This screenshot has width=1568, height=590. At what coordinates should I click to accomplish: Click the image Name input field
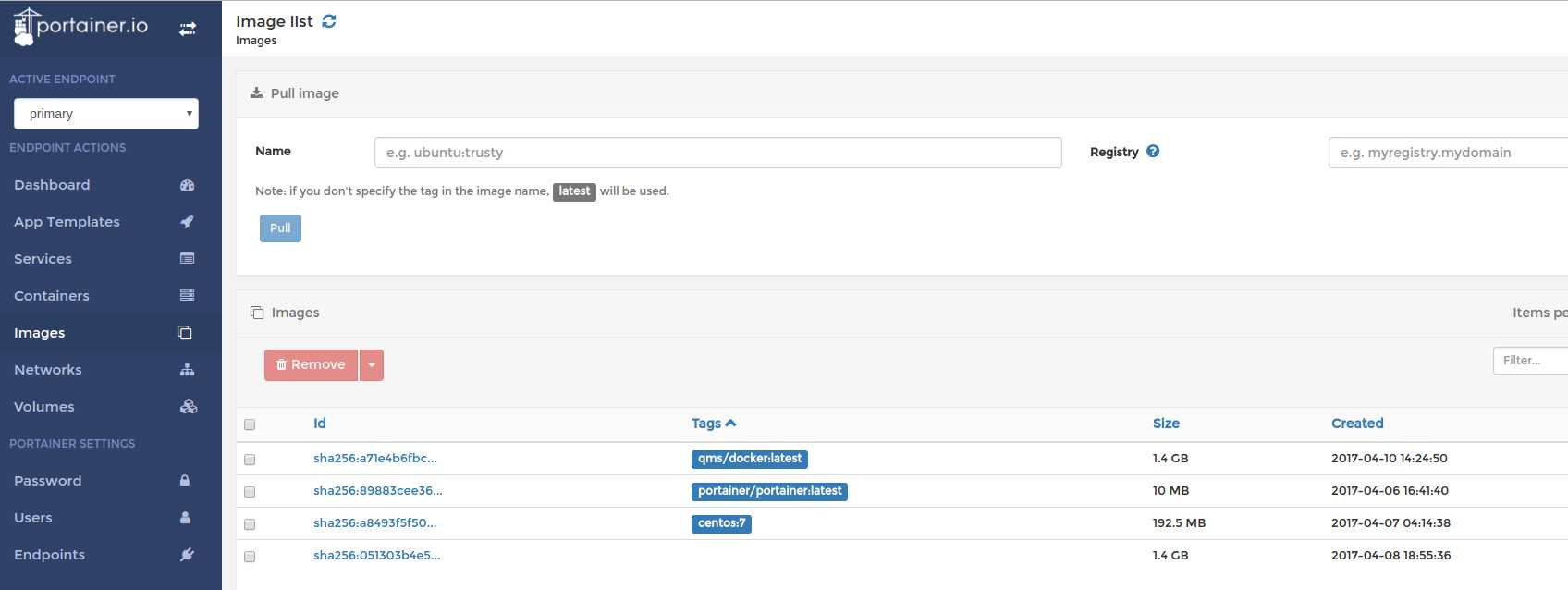[718, 153]
